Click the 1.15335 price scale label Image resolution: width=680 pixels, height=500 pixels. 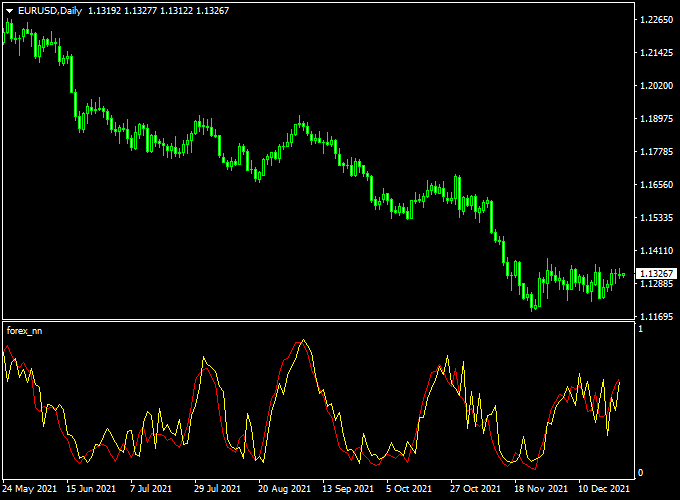[x=657, y=217]
